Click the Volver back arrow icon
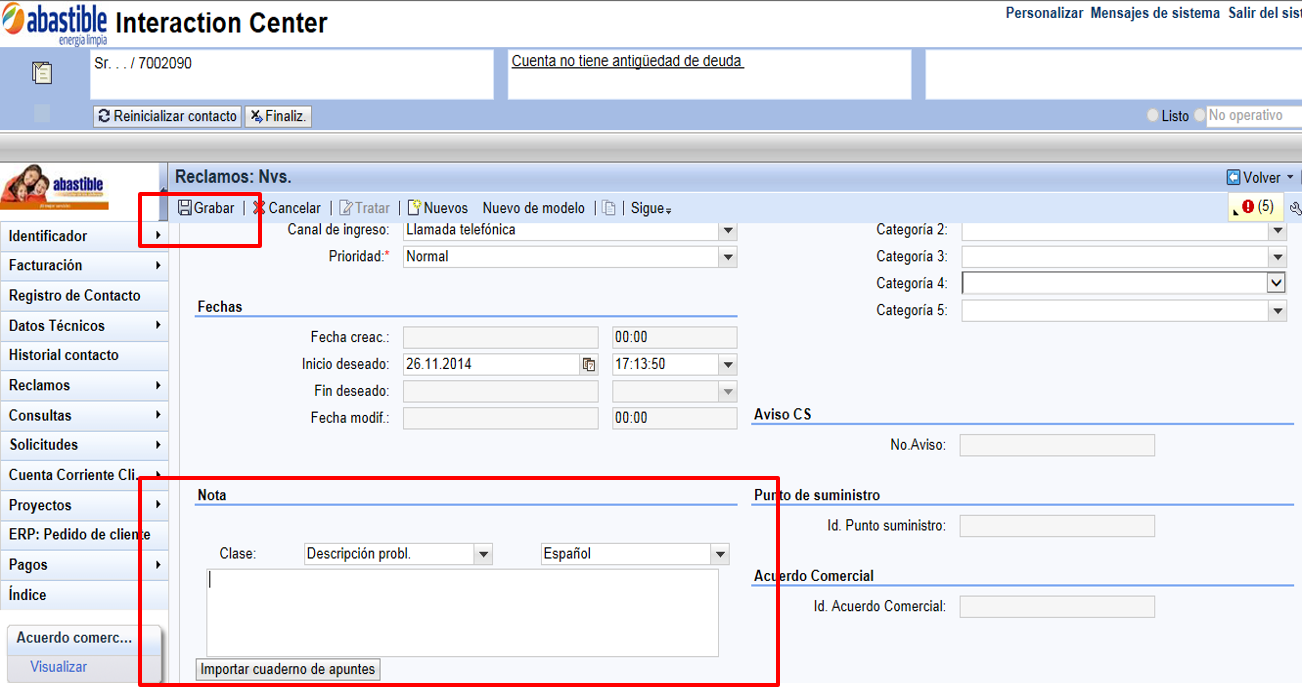Screen dimensions: 1302x687 pyautogui.click(x=1233, y=177)
